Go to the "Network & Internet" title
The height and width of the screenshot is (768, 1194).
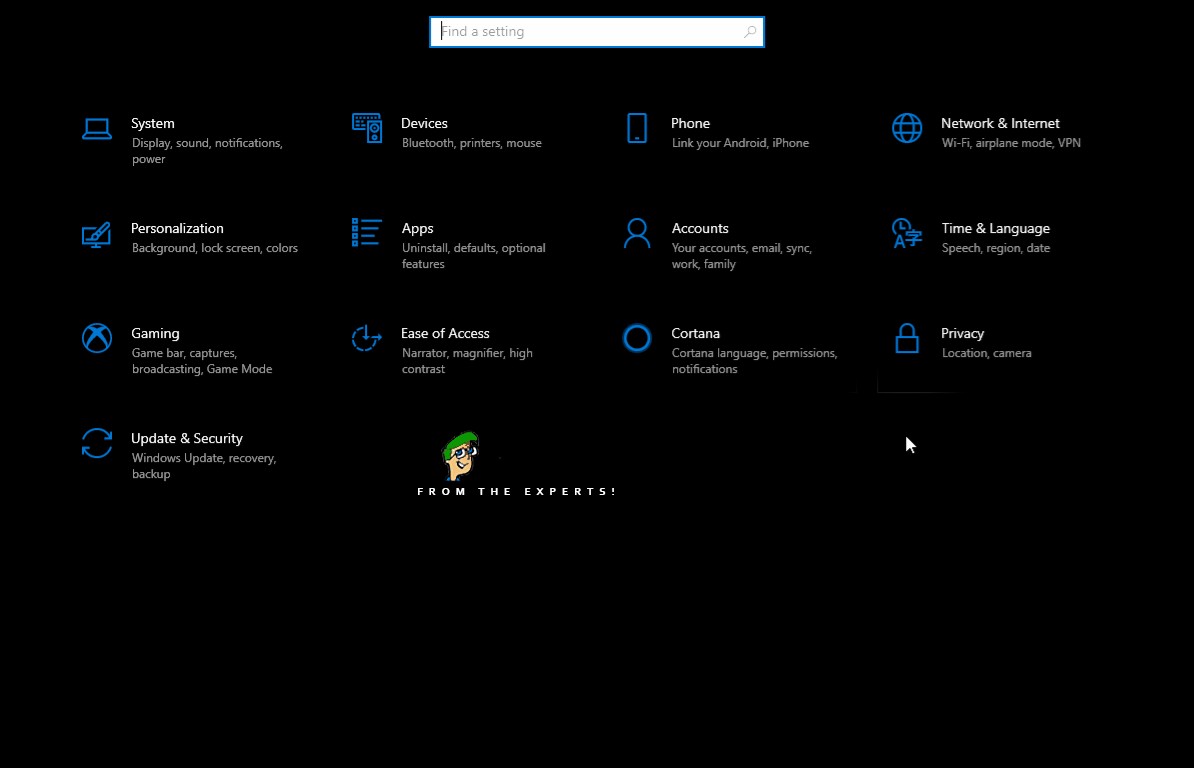coord(1000,123)
